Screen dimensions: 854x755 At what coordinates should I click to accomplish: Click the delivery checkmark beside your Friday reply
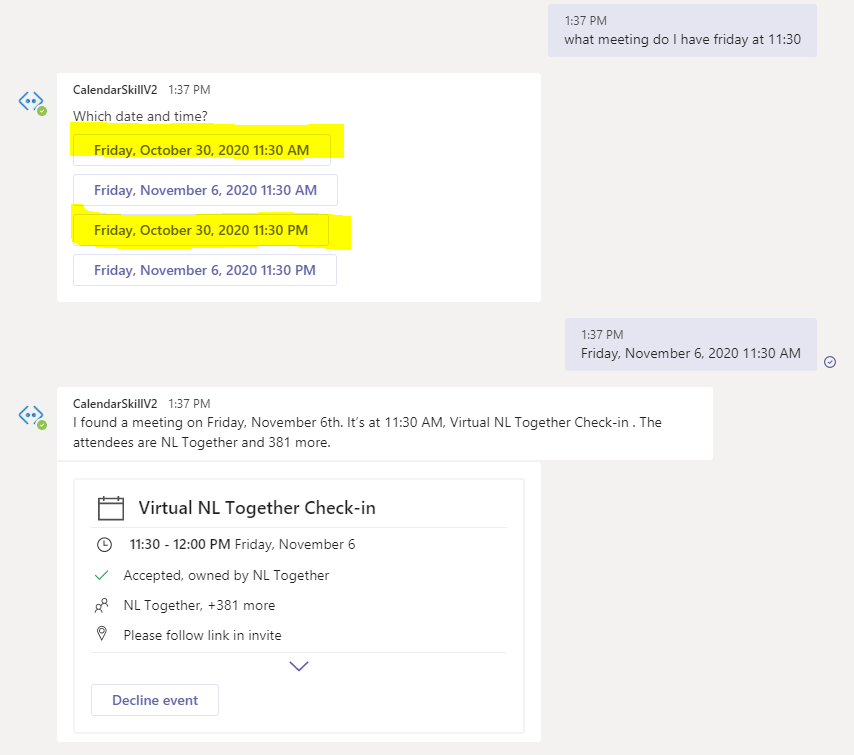(831, 362)
